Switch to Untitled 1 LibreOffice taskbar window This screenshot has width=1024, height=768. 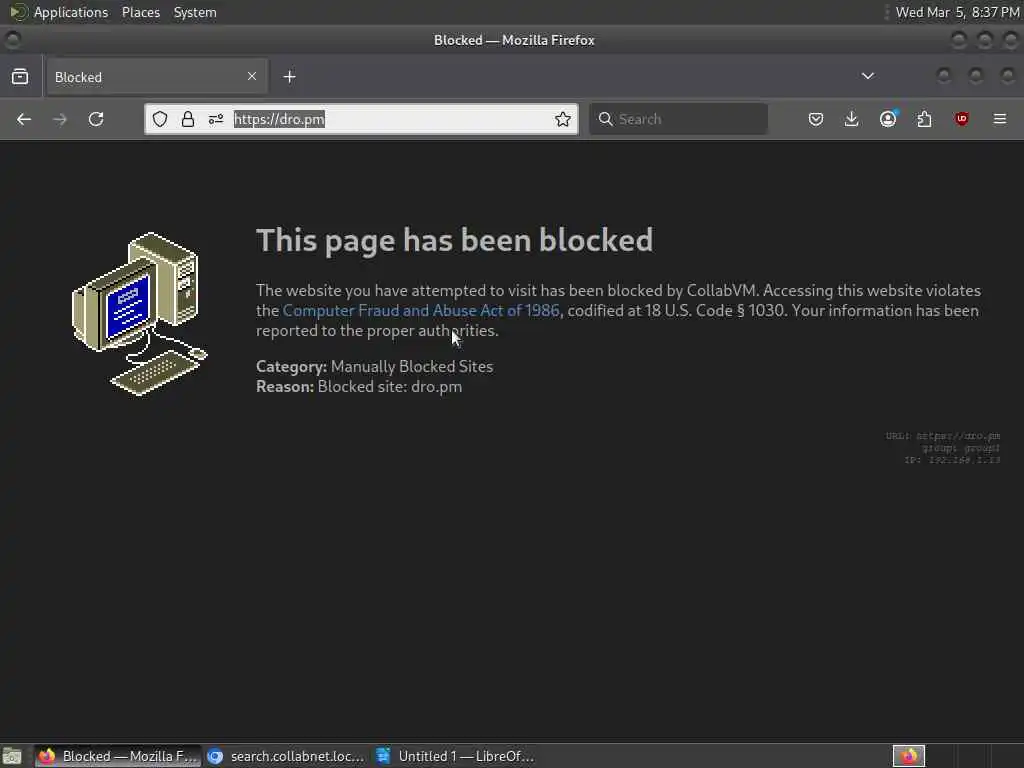click(x=456, y=756)
